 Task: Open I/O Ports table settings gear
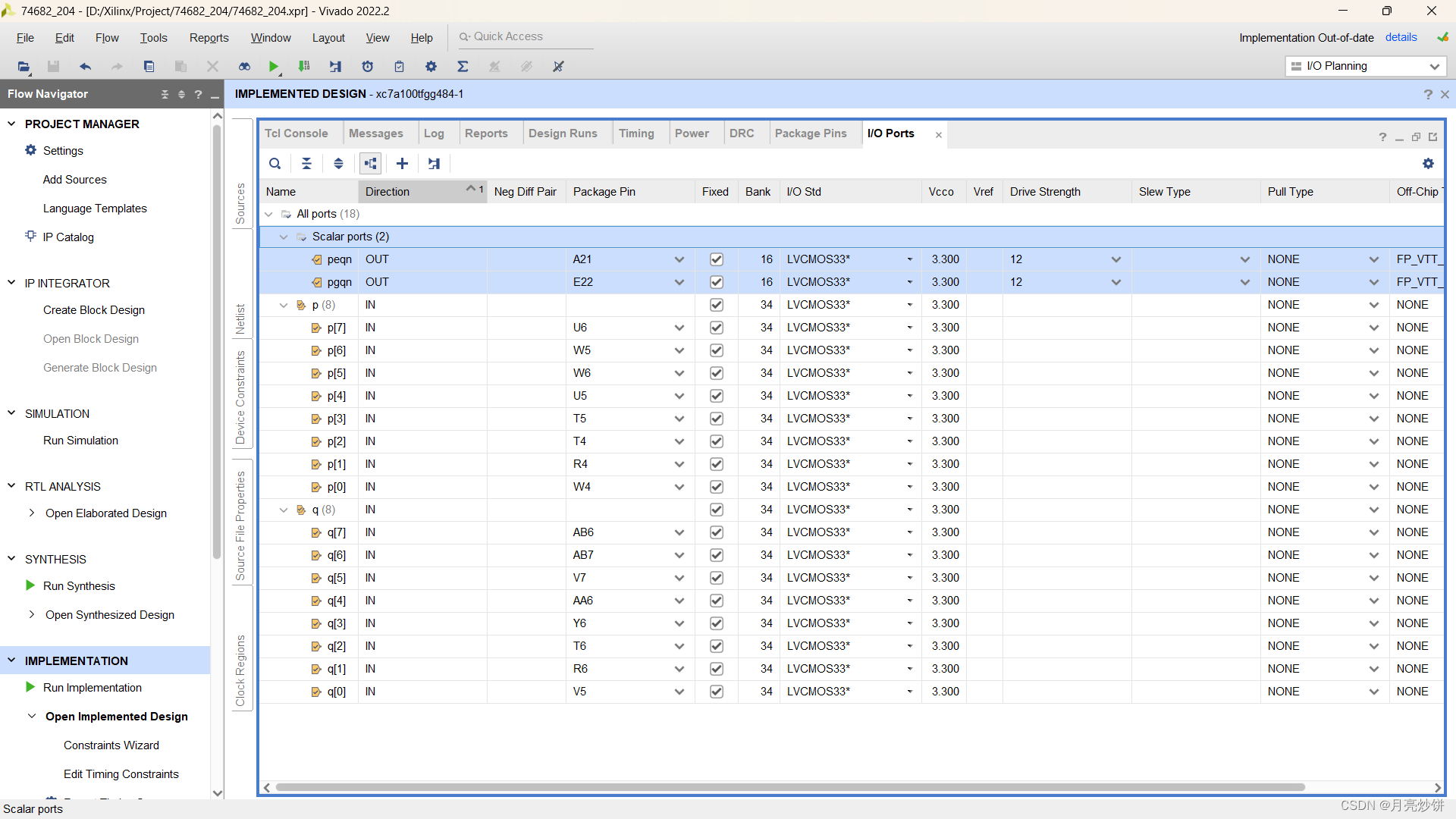(1428, 163)
